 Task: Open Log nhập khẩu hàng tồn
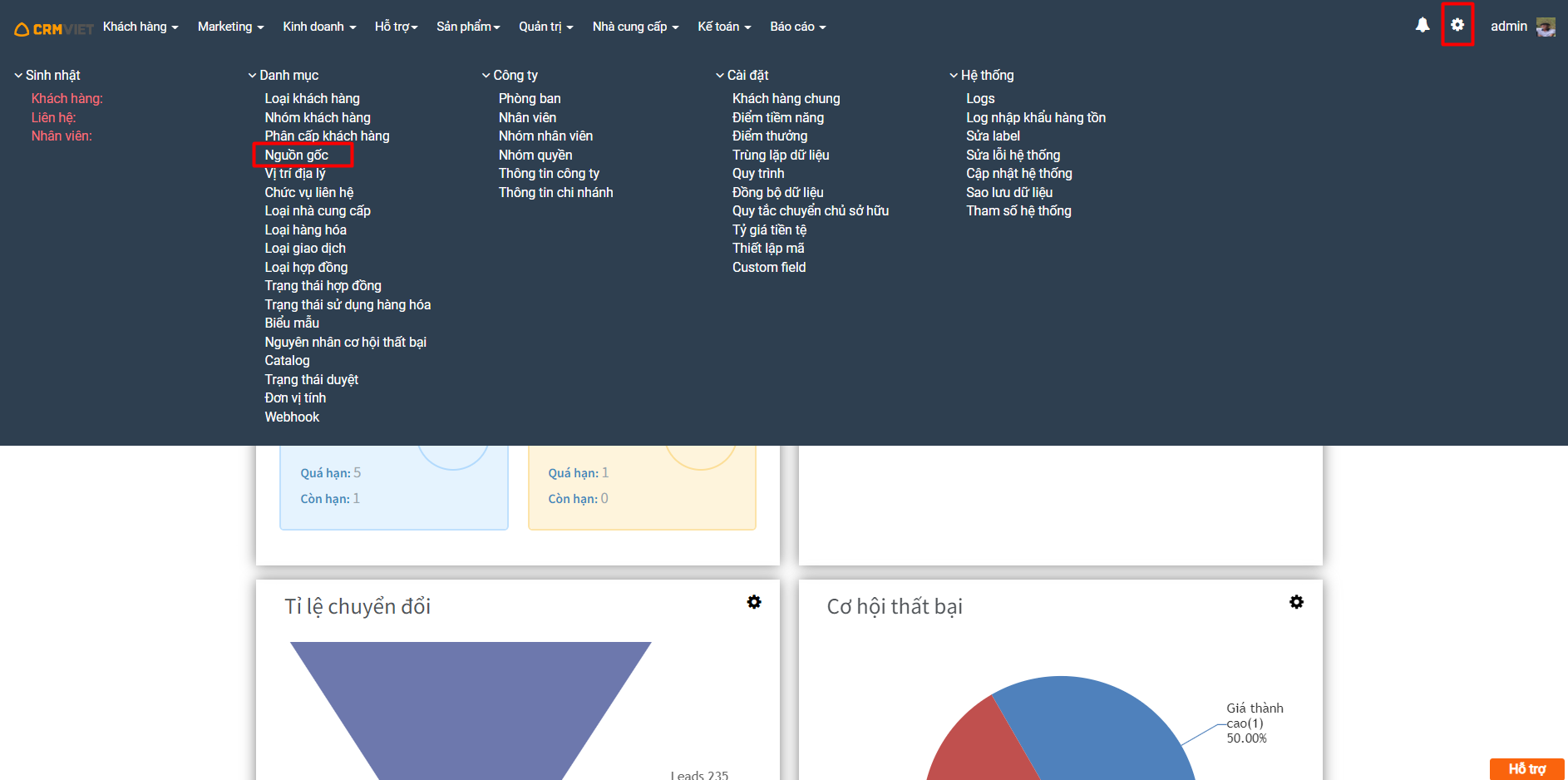[1036, 118]
